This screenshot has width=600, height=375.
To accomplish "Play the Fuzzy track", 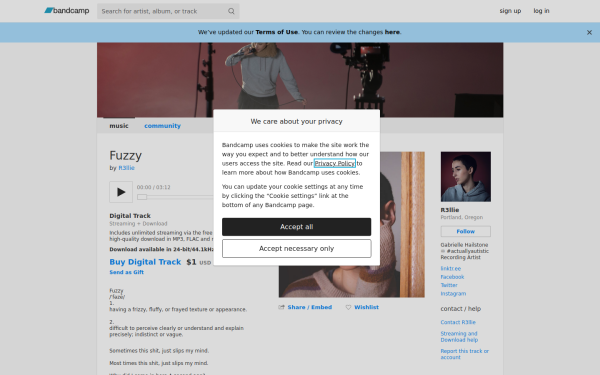I will 121,192.
